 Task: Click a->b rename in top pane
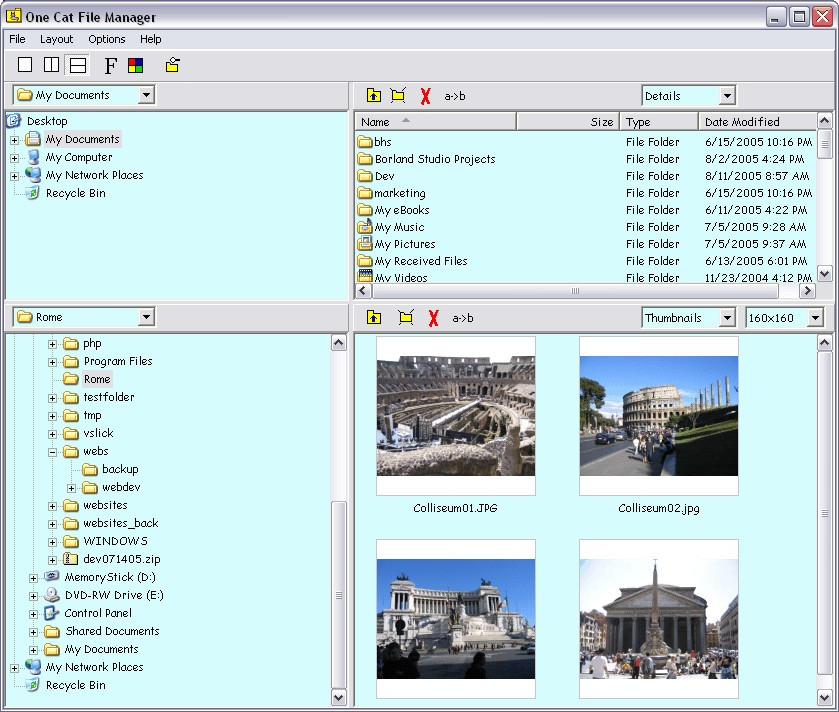(x=455, y=96)
